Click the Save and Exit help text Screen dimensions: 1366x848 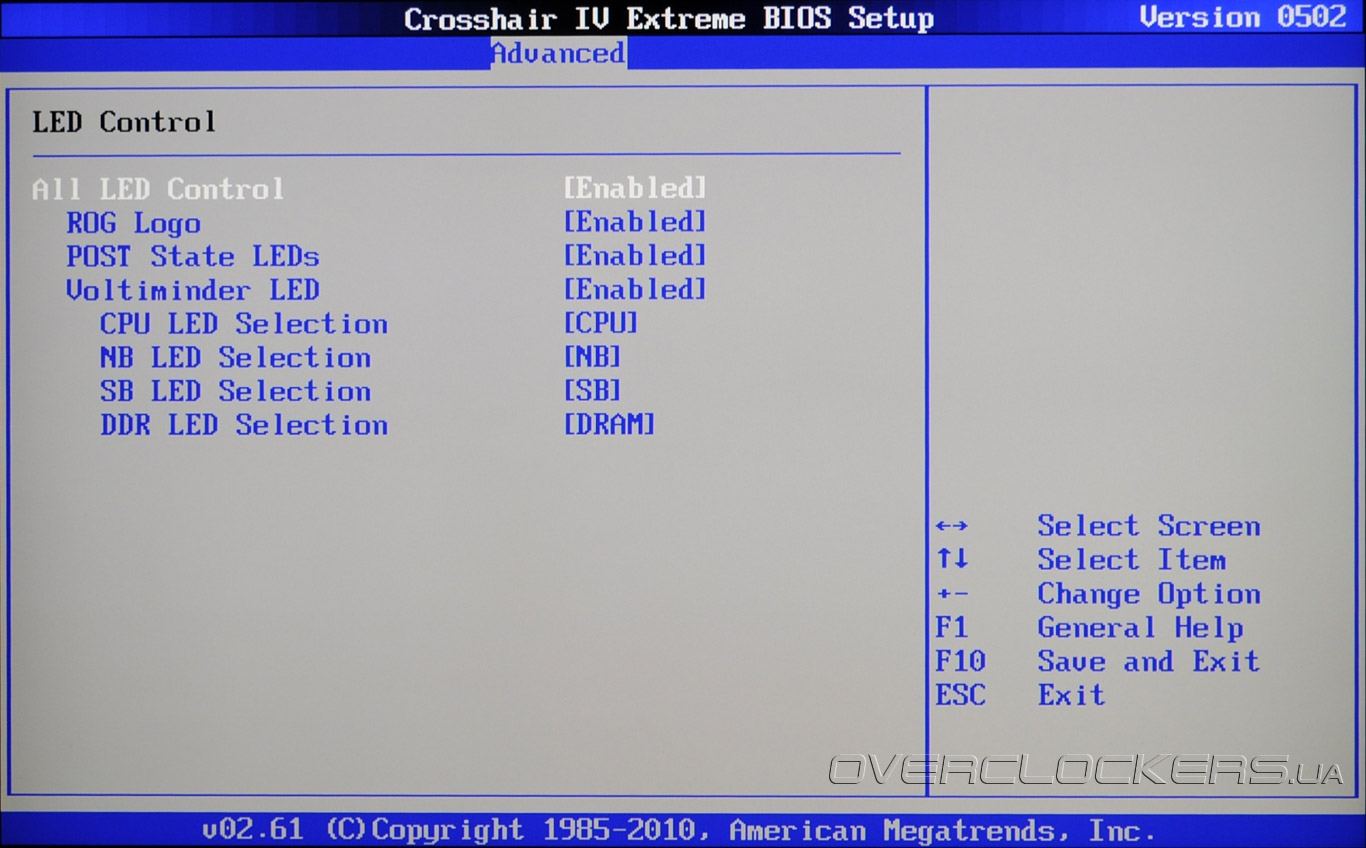pyautogui.click(x=1149, y=661)
